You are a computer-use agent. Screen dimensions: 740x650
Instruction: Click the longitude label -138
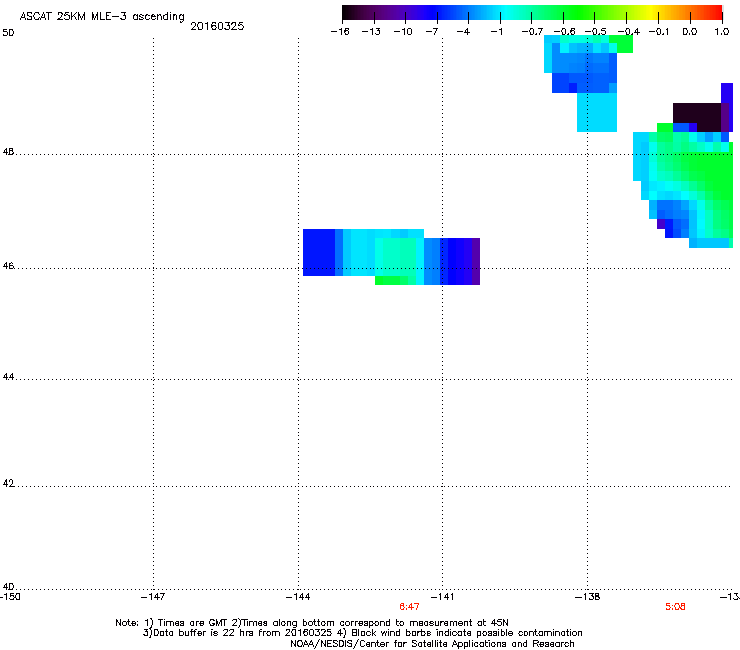click(x=588, y=597)
